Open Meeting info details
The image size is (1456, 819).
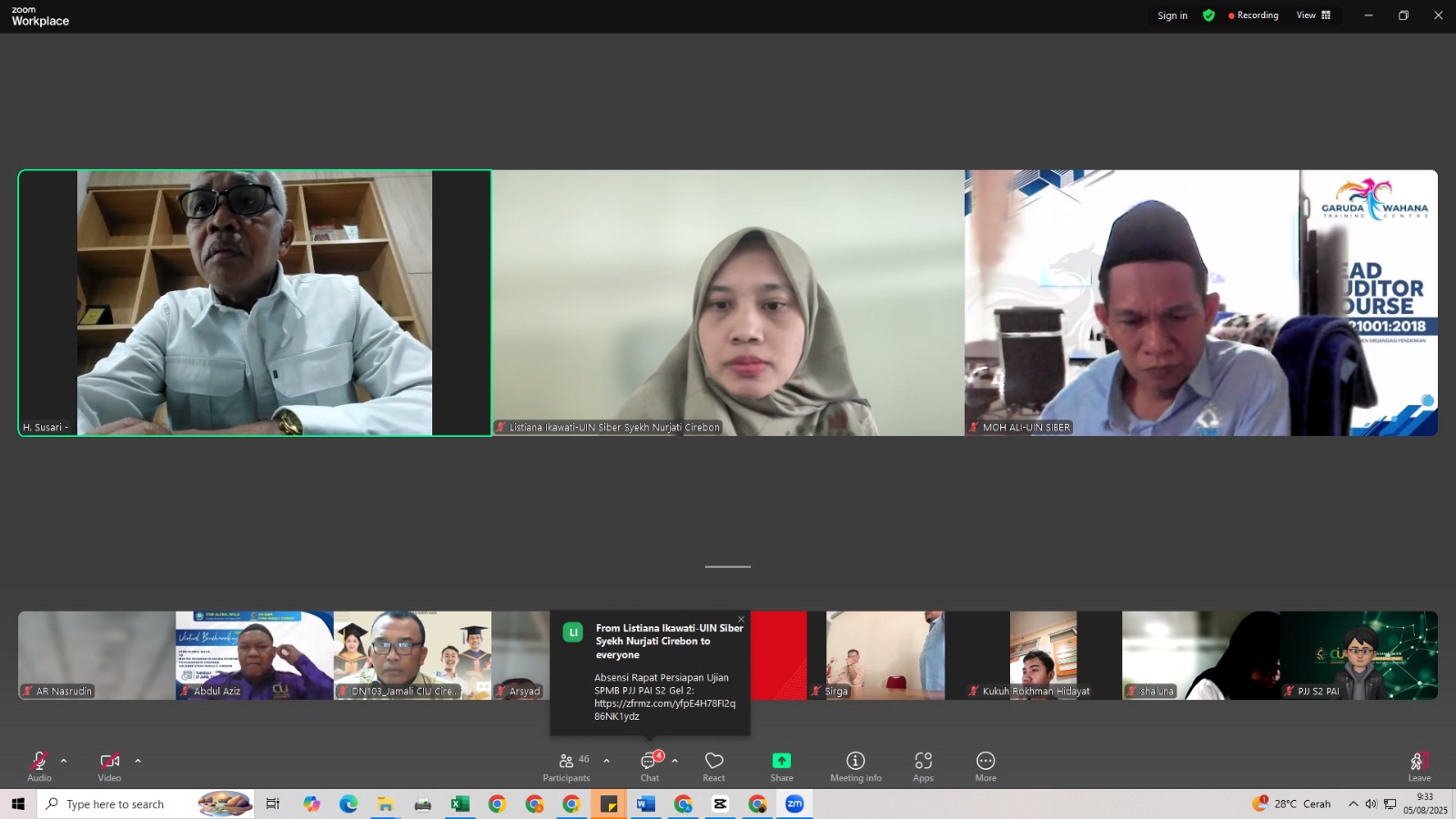855,766
